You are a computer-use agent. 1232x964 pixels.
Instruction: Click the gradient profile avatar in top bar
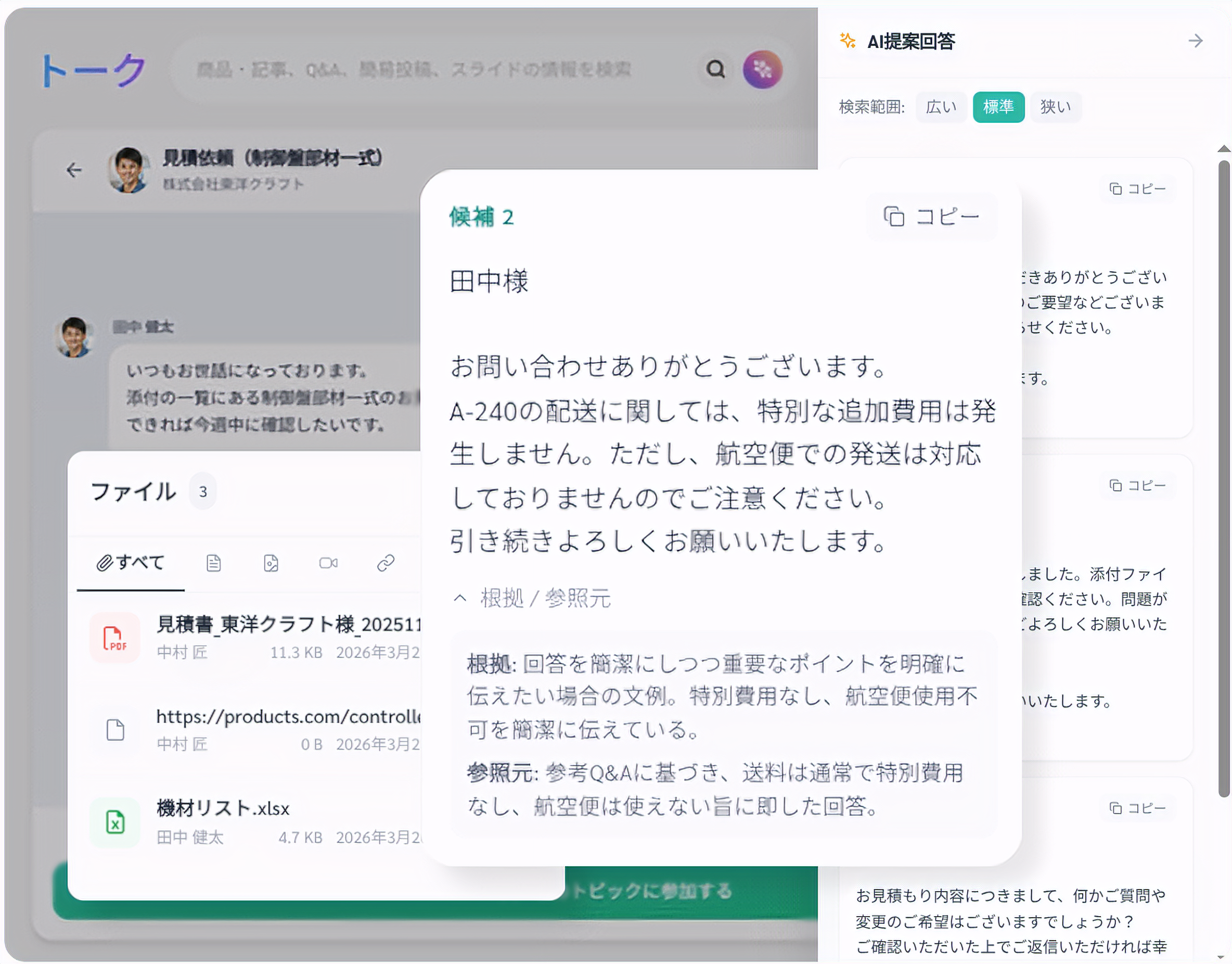pyautogui.click(x=763, y=69)
